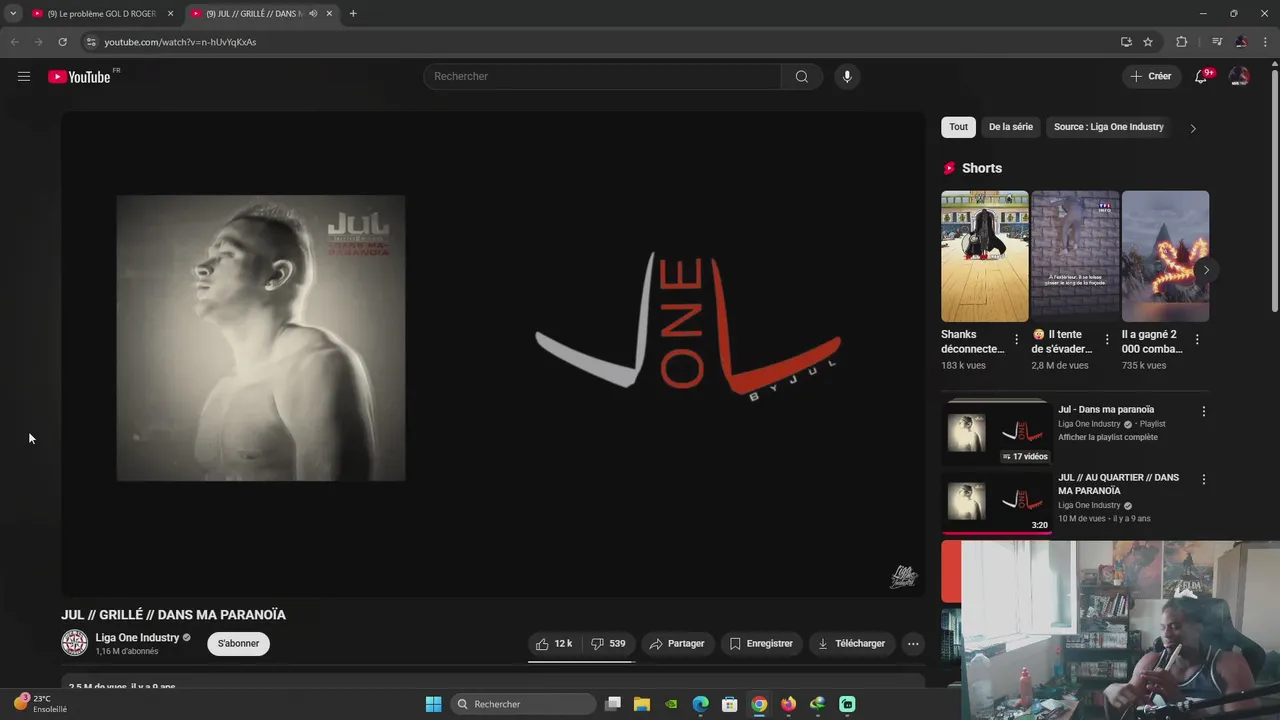Bookmark this page with the star
The height and width of the screenshot is (720, 1280).
pos(1148,42)
